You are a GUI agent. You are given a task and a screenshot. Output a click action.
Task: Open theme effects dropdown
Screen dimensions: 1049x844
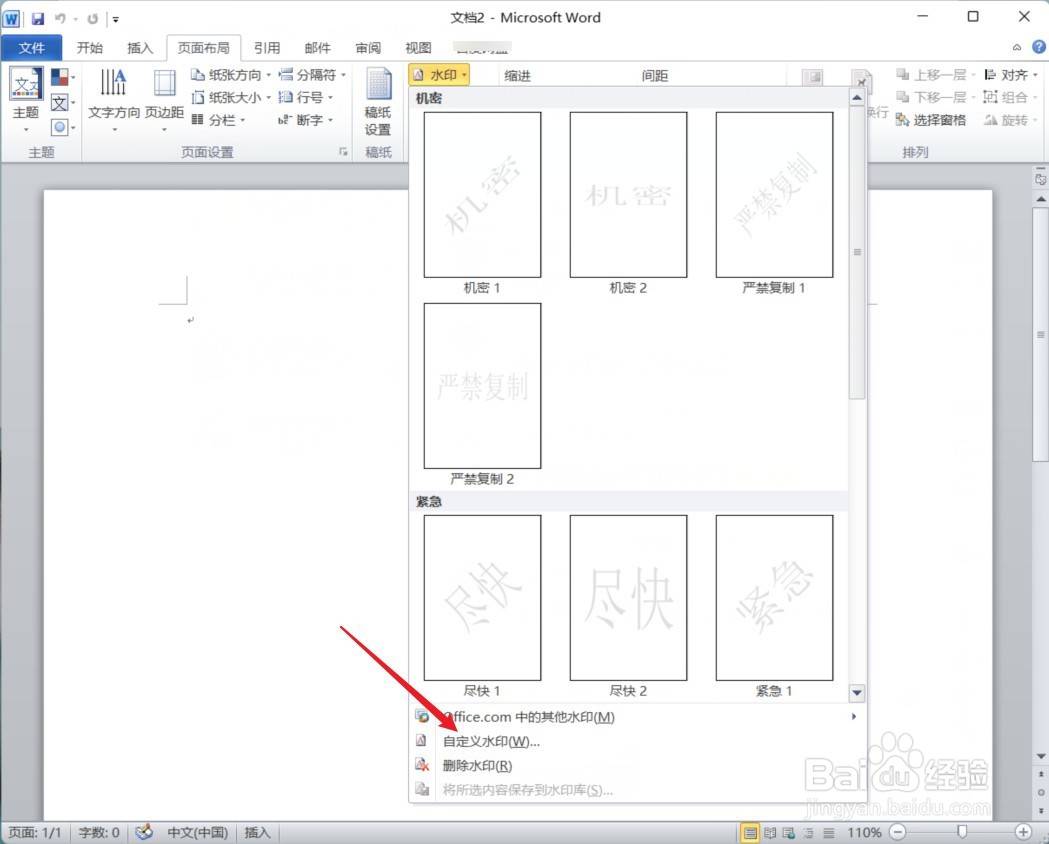(x=63, y=126)
